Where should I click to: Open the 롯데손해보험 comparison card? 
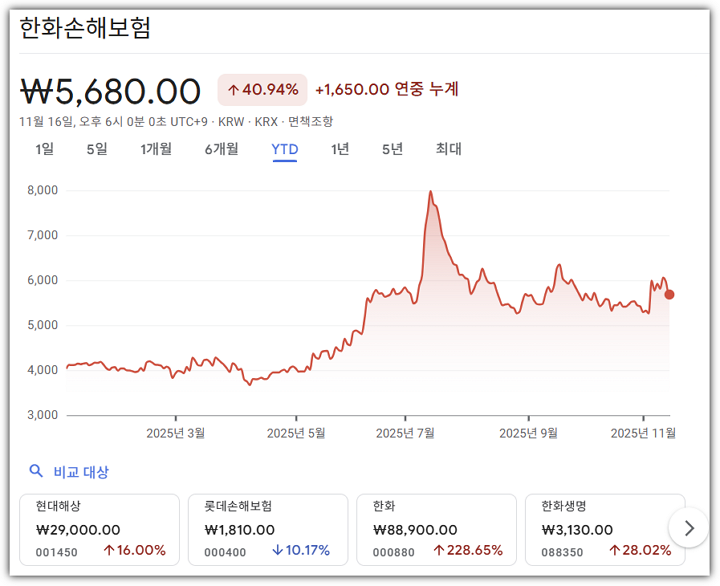(x=268, y=530)
